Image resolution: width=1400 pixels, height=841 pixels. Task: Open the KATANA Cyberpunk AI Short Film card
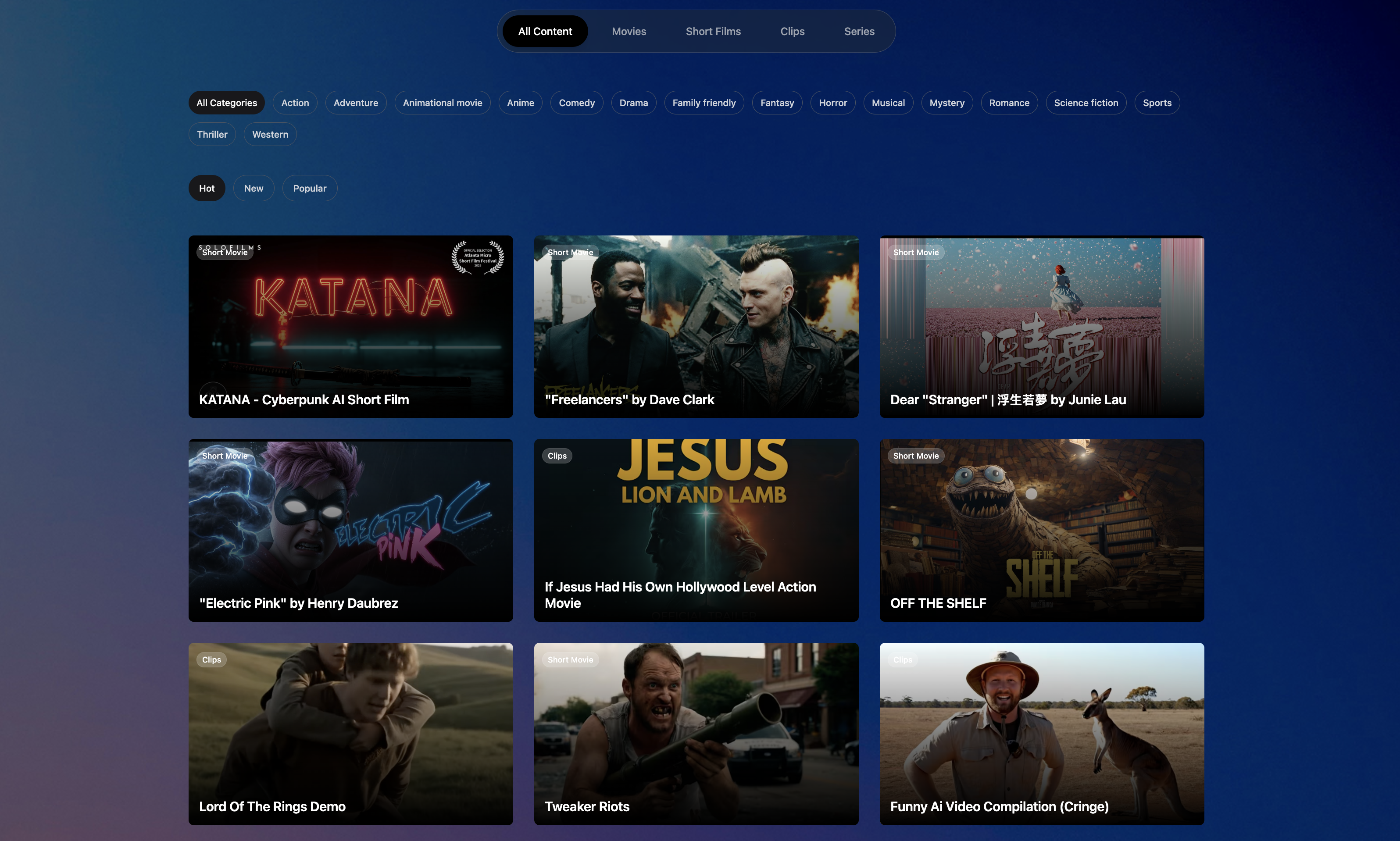click(x=350, y=326)
